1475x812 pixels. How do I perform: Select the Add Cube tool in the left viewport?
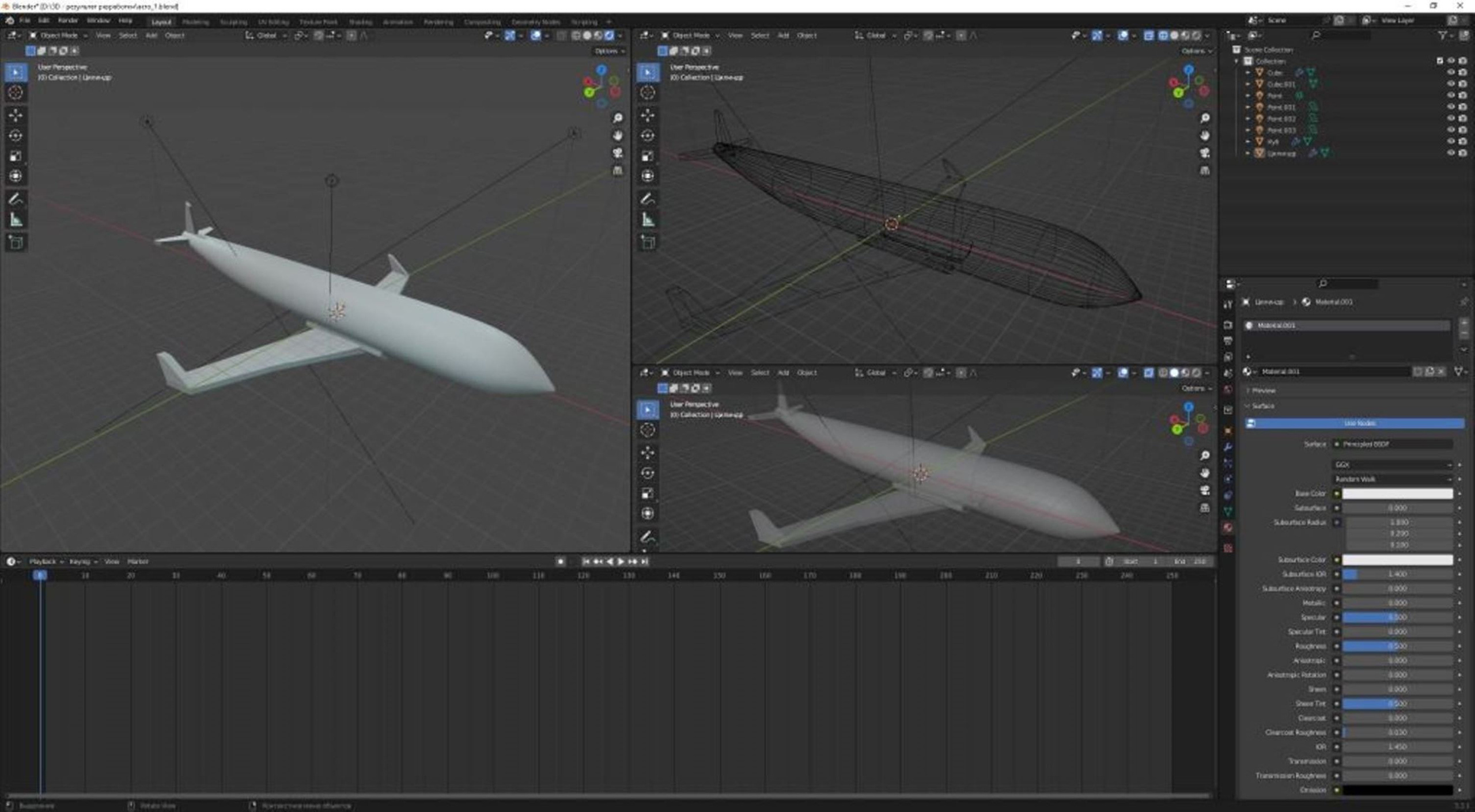[x=16, y=242]
